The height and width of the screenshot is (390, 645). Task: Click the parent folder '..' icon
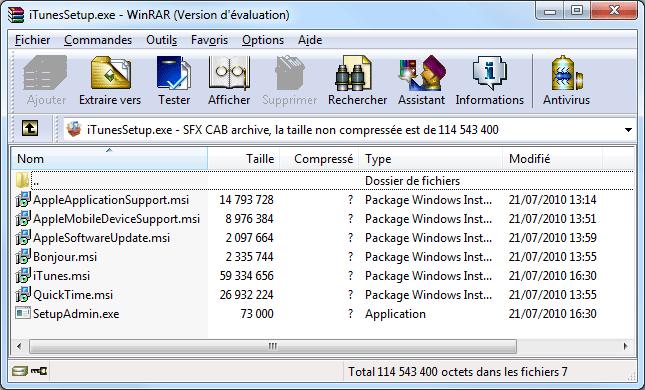22,180
